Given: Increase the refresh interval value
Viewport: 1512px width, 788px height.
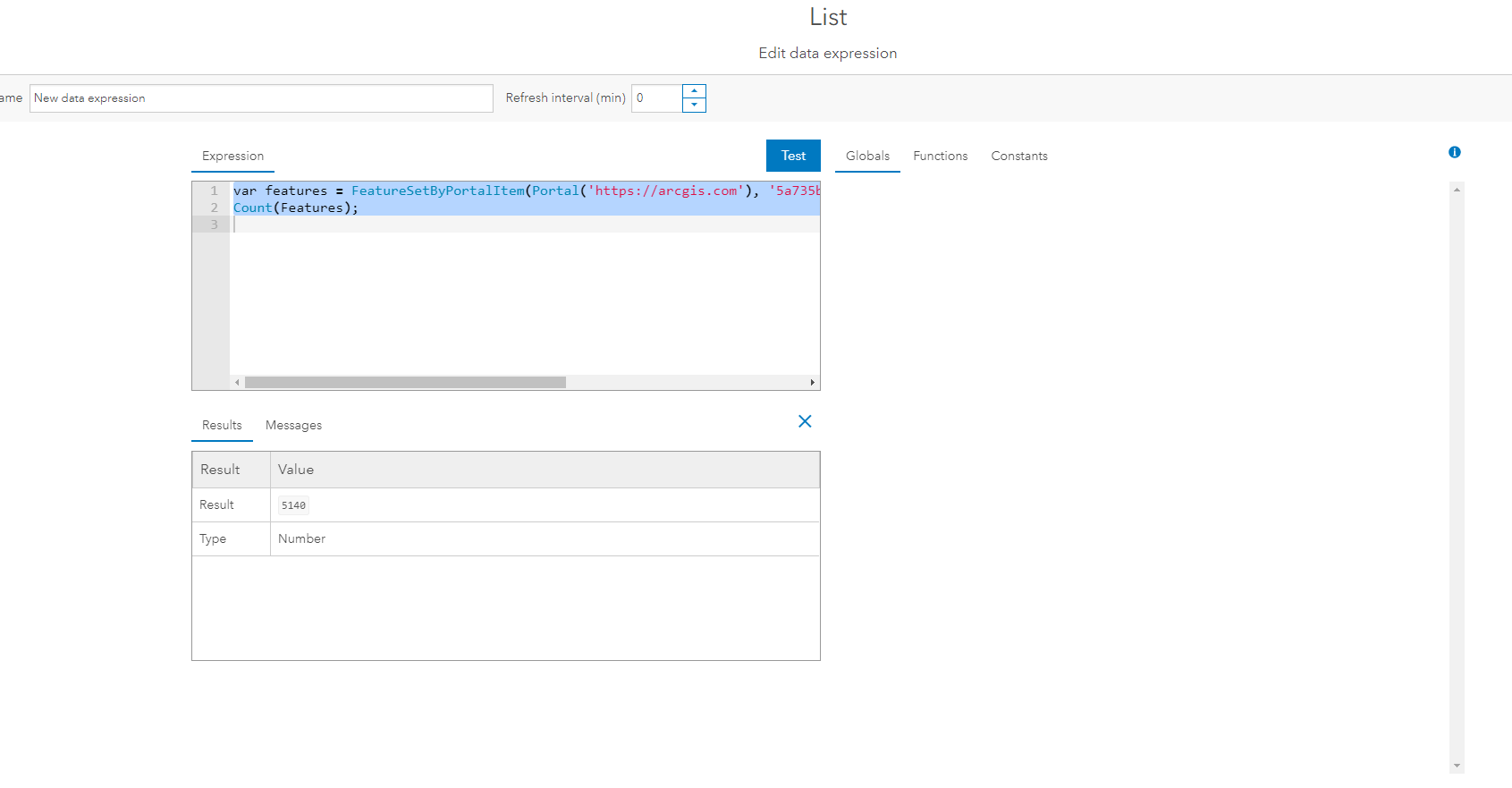Looking at the screenshot, I should click(x=694, y=90).
